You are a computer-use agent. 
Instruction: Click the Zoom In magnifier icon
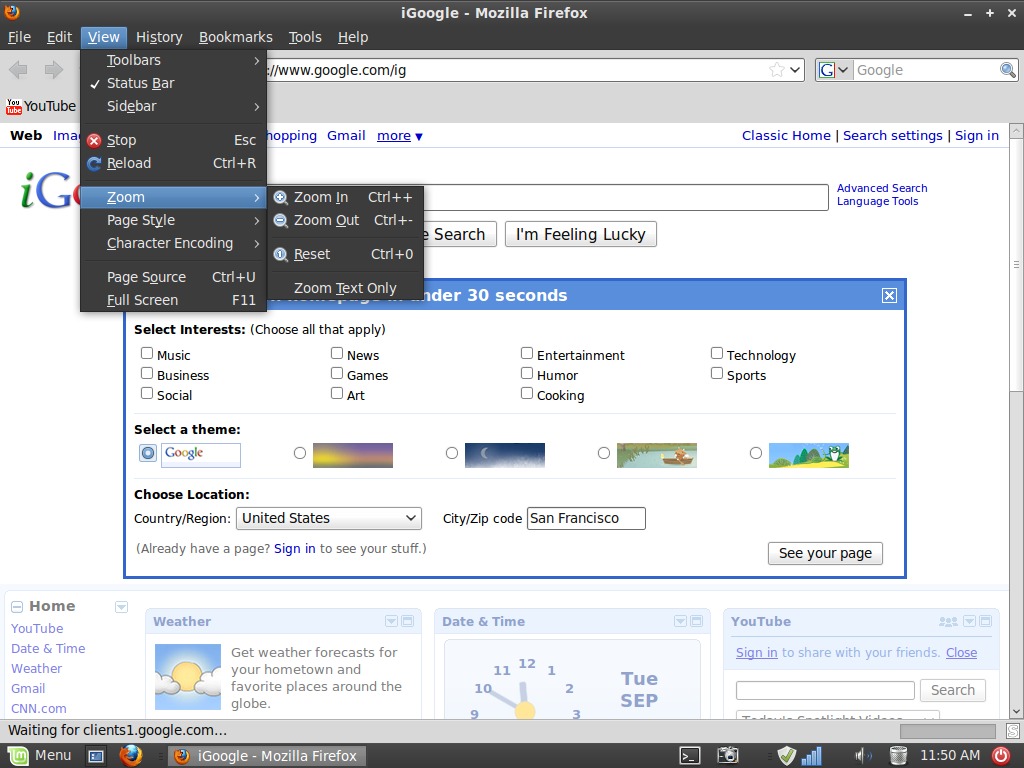click(x=281, y=197)
